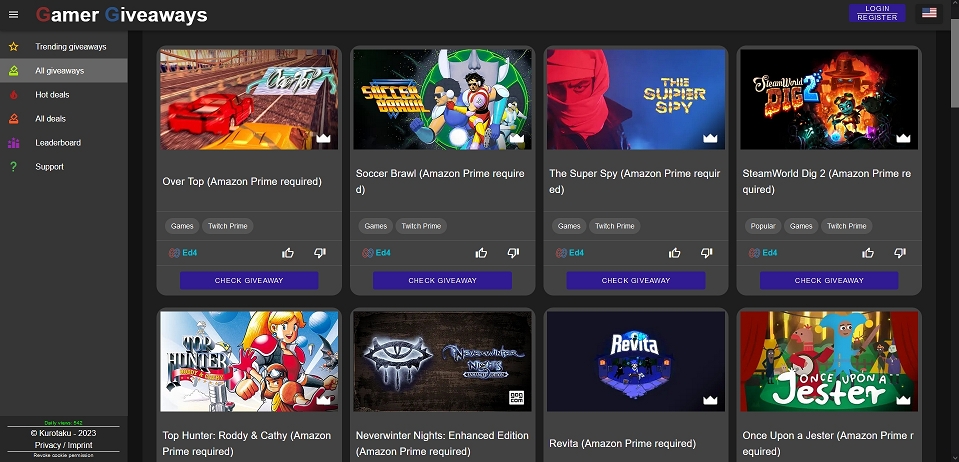959x462 pixels.
Task: Open Trending giveaways in sidebar
Action: (64, 47)
